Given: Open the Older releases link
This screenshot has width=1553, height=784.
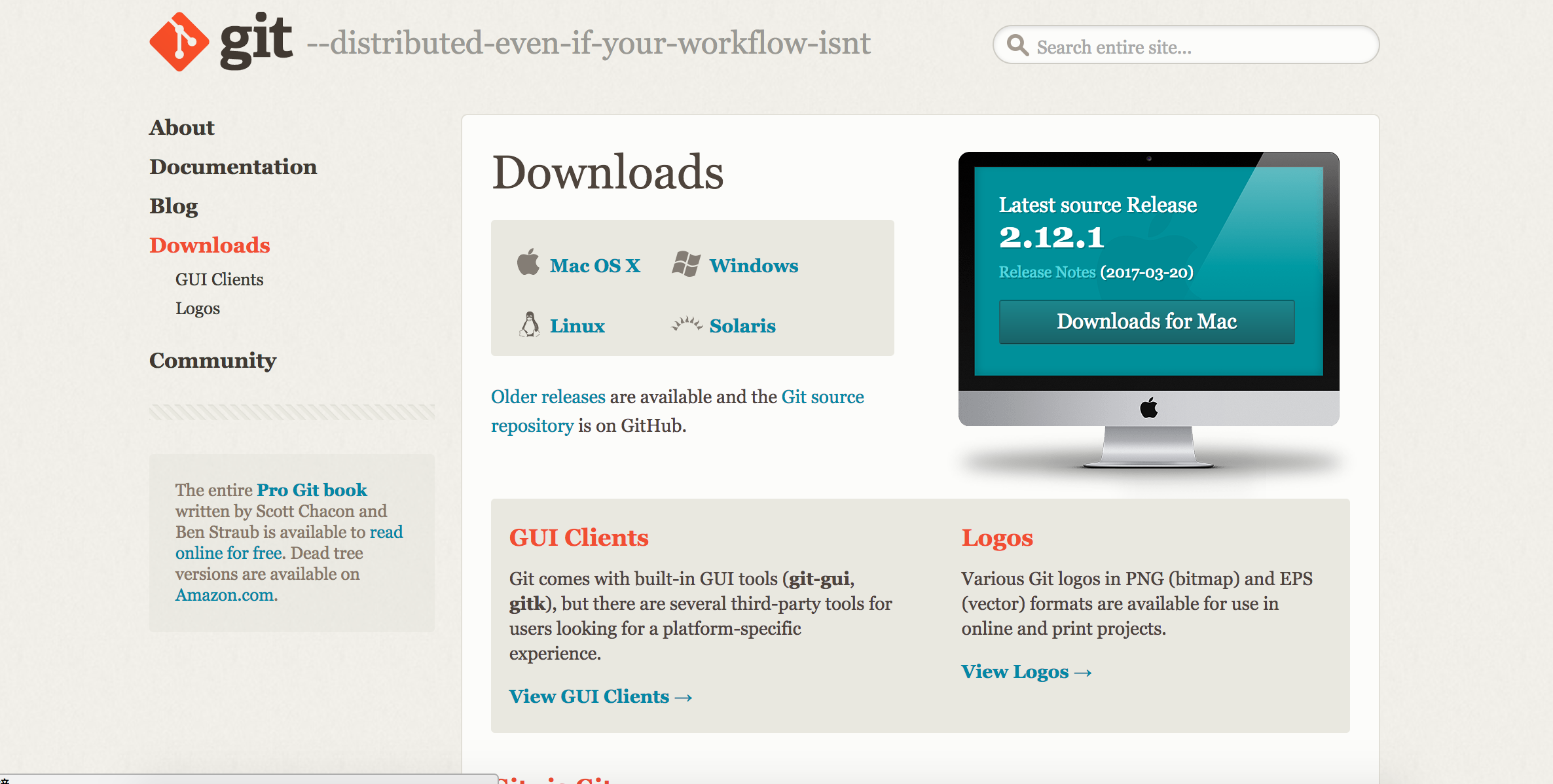Looking at the screenshot, I should coord(548,397).
